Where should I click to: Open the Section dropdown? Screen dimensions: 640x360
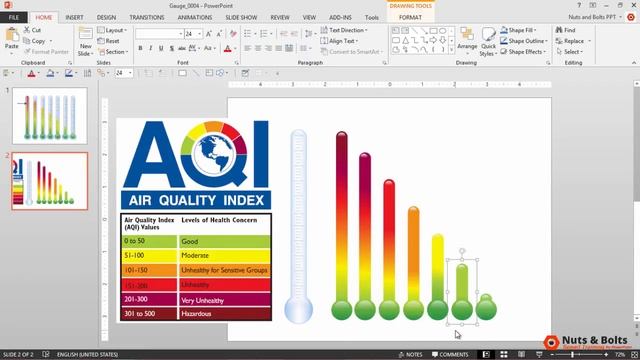(x=113, y=52)
